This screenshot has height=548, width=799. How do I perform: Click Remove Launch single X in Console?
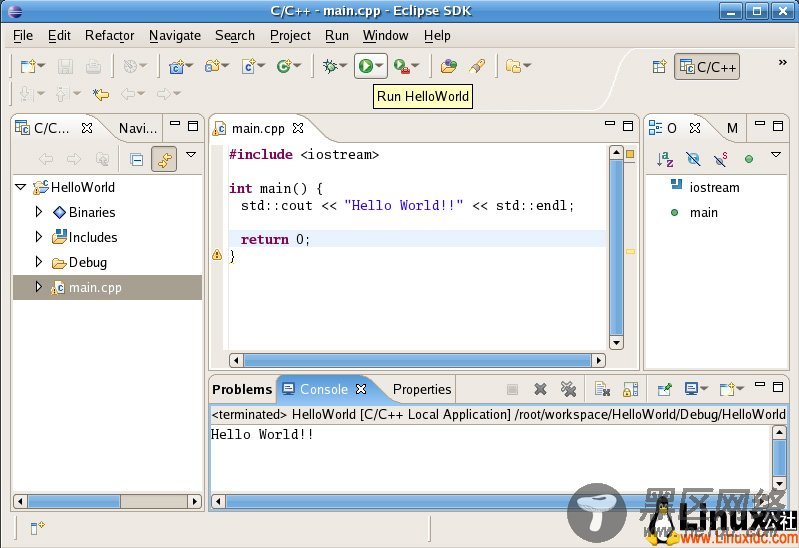coord(540,389)
